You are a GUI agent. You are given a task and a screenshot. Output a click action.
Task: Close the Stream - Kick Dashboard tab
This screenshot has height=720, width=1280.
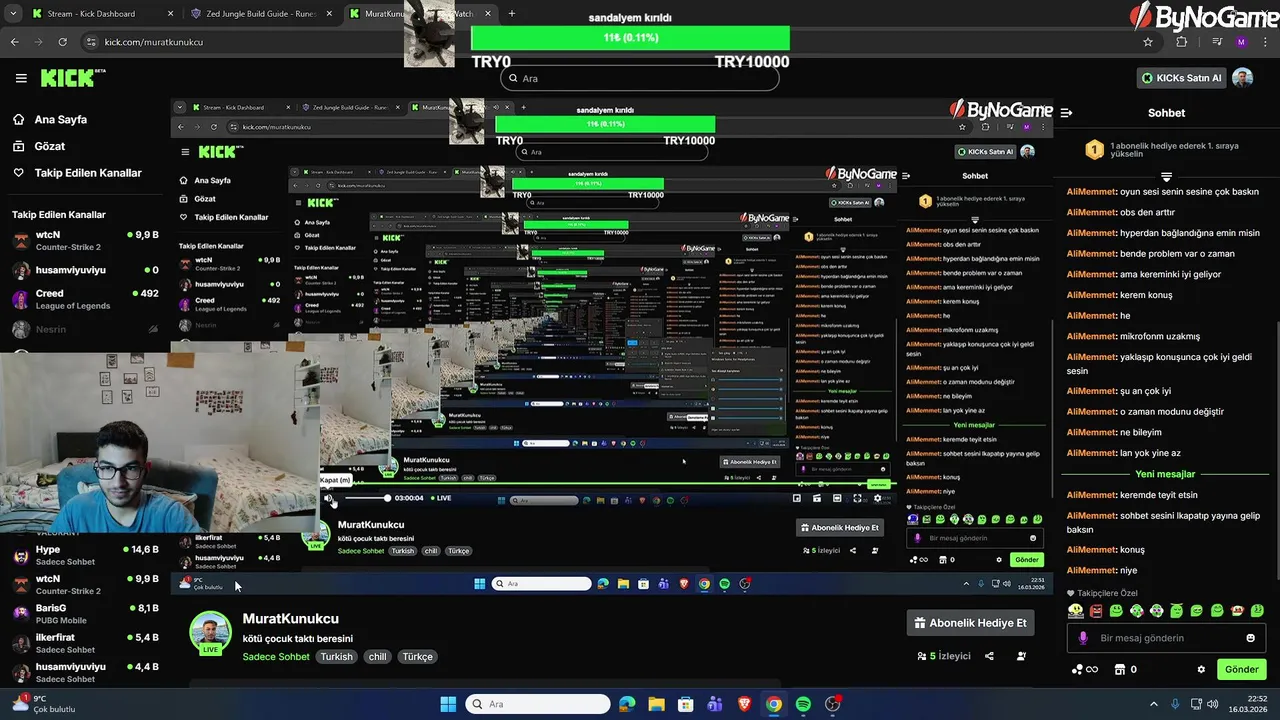170,14
